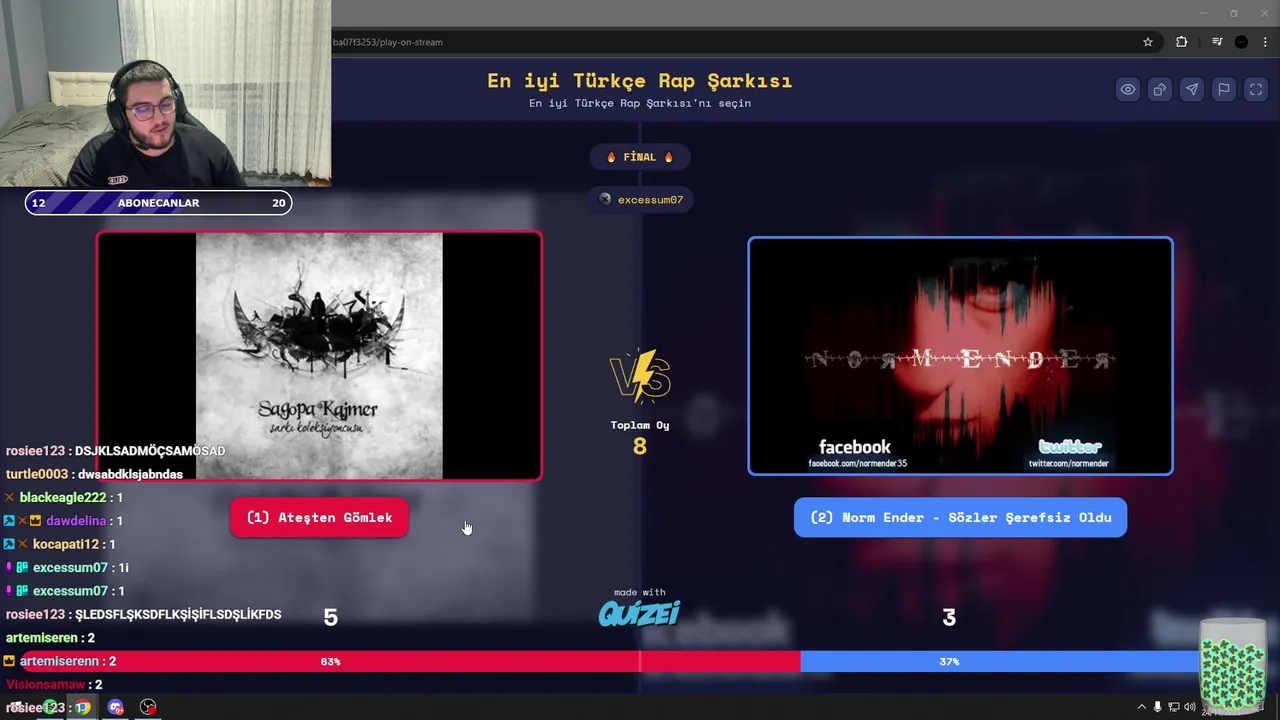
Task: Click the streamer webcam overlay
Action: point(165,93)
